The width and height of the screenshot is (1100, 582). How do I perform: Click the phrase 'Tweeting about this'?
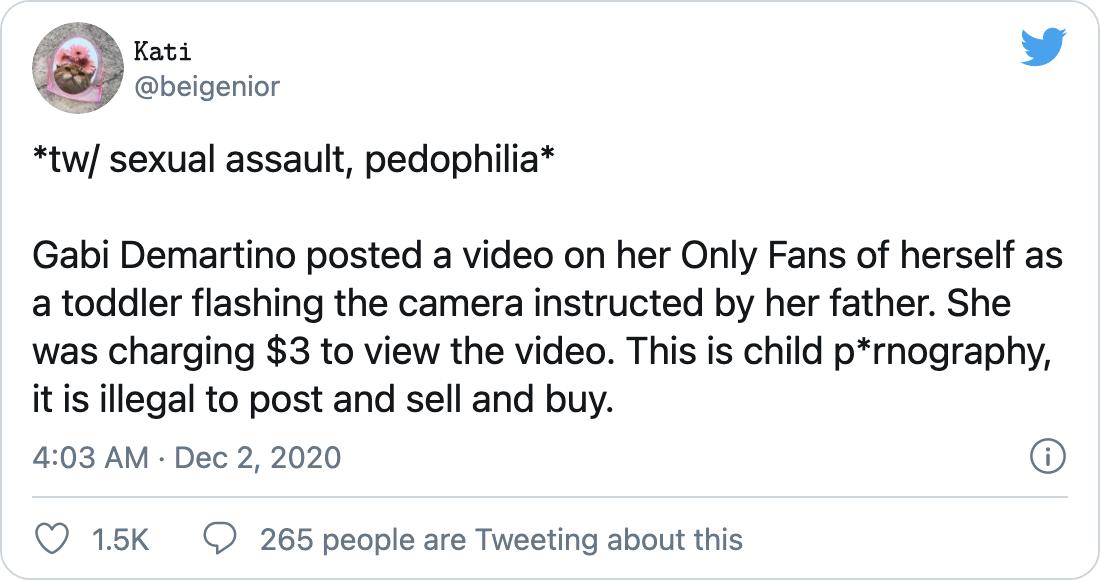coord(609,540)
